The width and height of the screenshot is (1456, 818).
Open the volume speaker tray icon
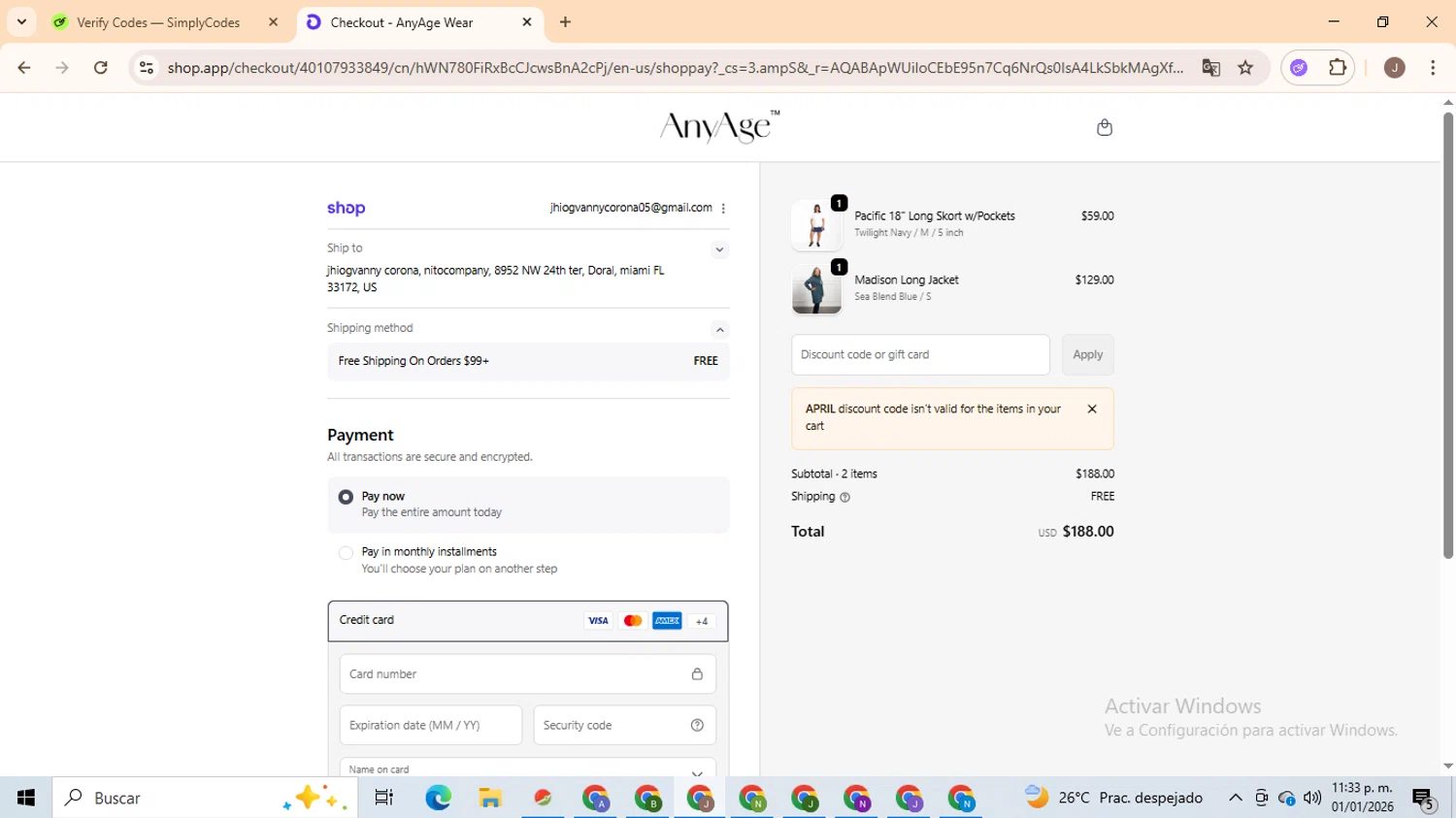[1312, 798]
